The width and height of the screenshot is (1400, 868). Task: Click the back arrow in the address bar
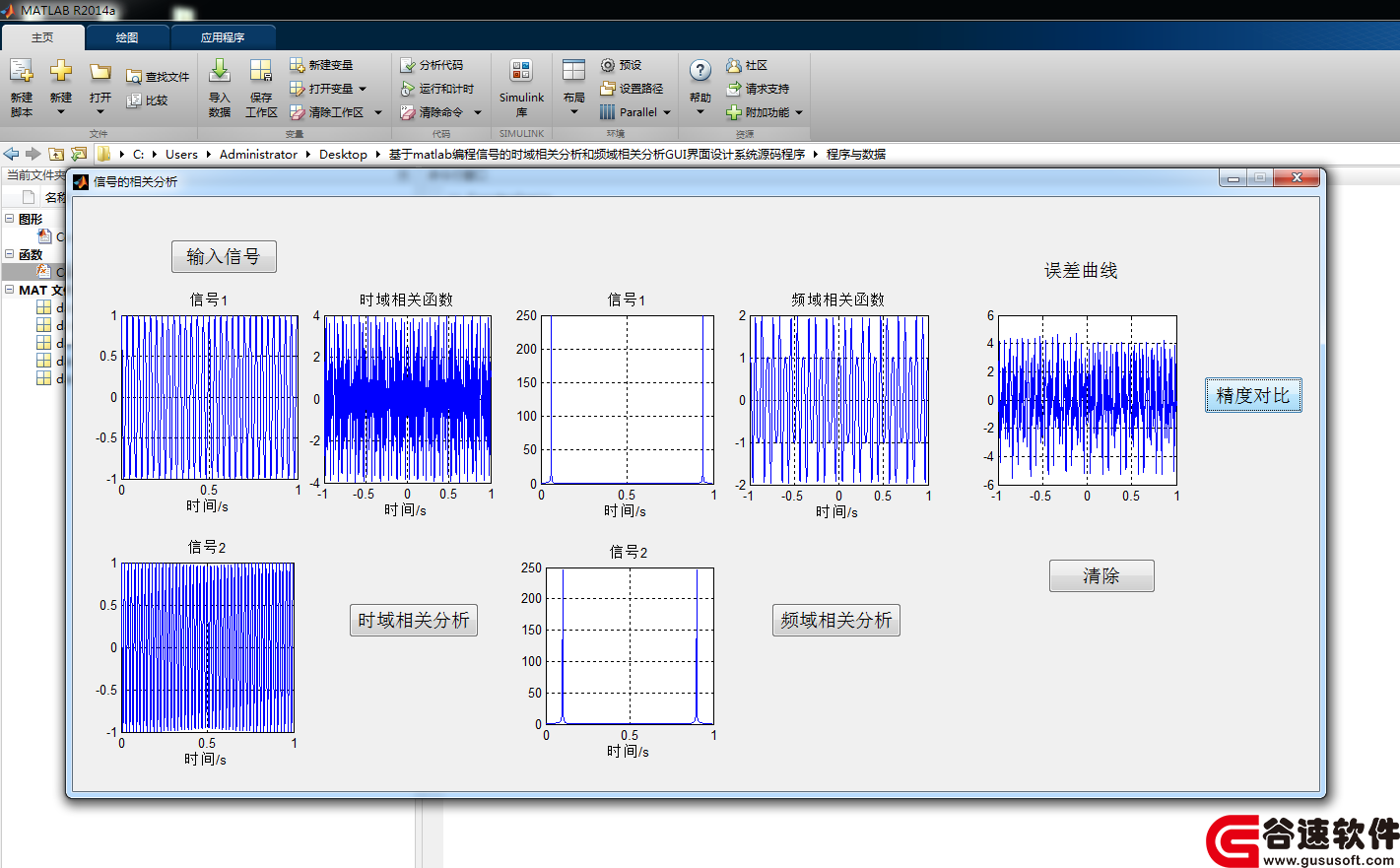coord(11,154)
